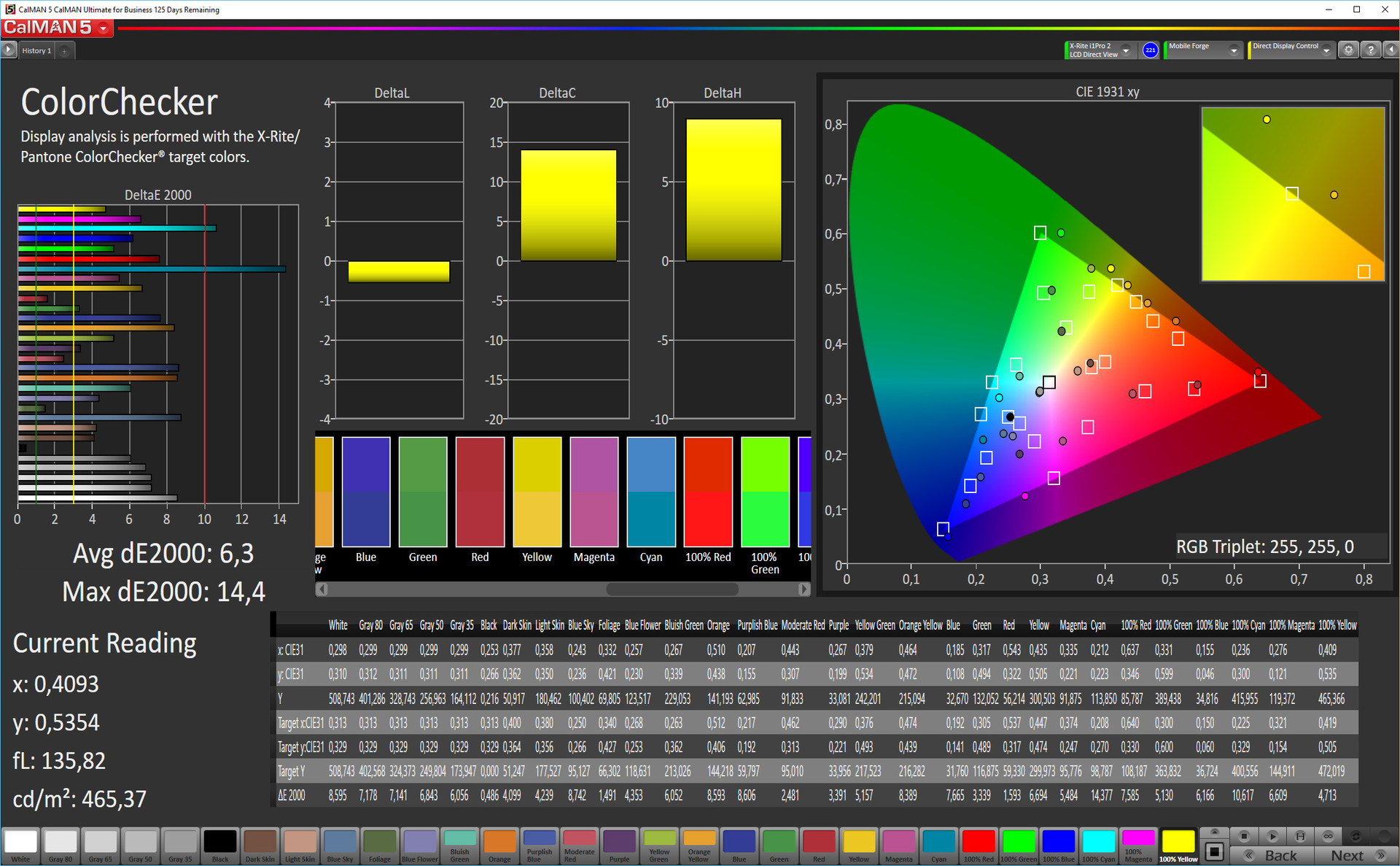Click the collapse panel left-arrow icon
The width and height of the screenshot is (1400, 866).
(x=1391, y=50)
